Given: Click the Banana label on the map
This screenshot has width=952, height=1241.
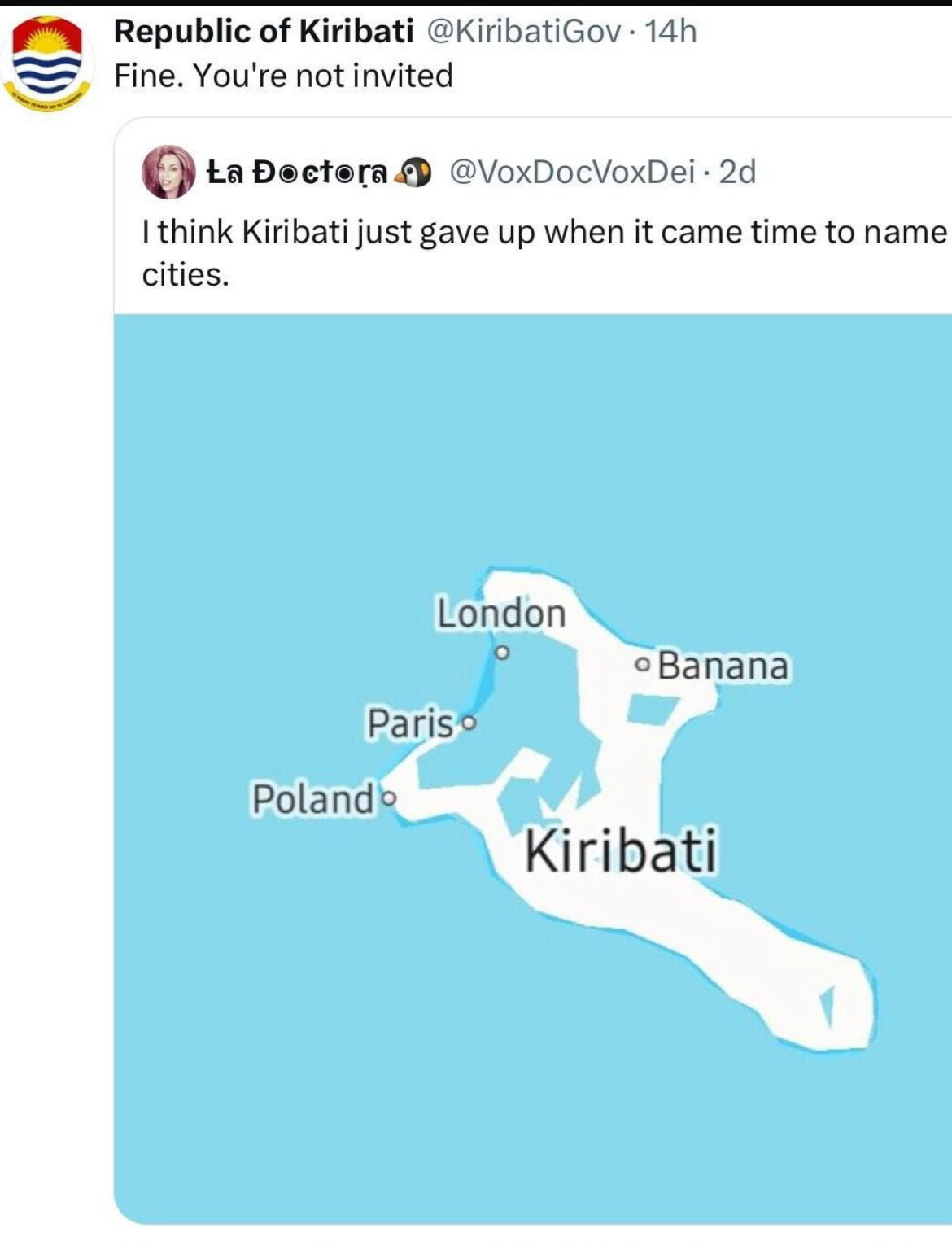Looking at the screenshot, I should (723, 666).
